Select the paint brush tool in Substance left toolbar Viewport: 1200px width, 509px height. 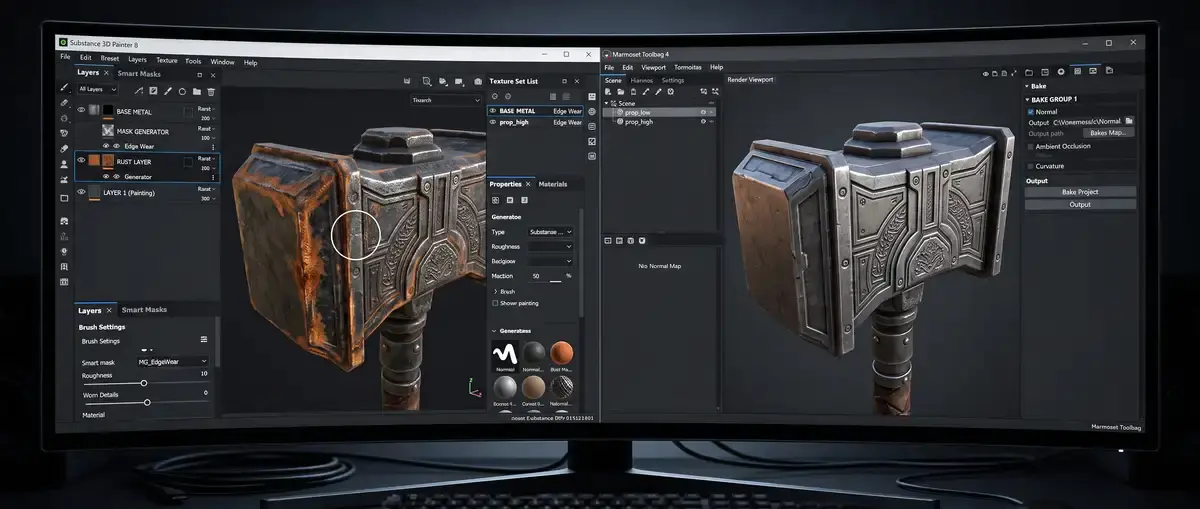point(64,88)
